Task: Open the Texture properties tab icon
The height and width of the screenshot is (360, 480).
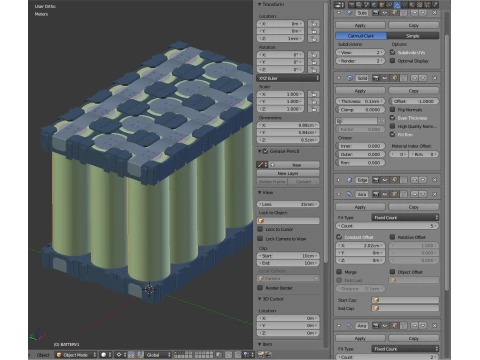Action: click(x=419, y=5)
